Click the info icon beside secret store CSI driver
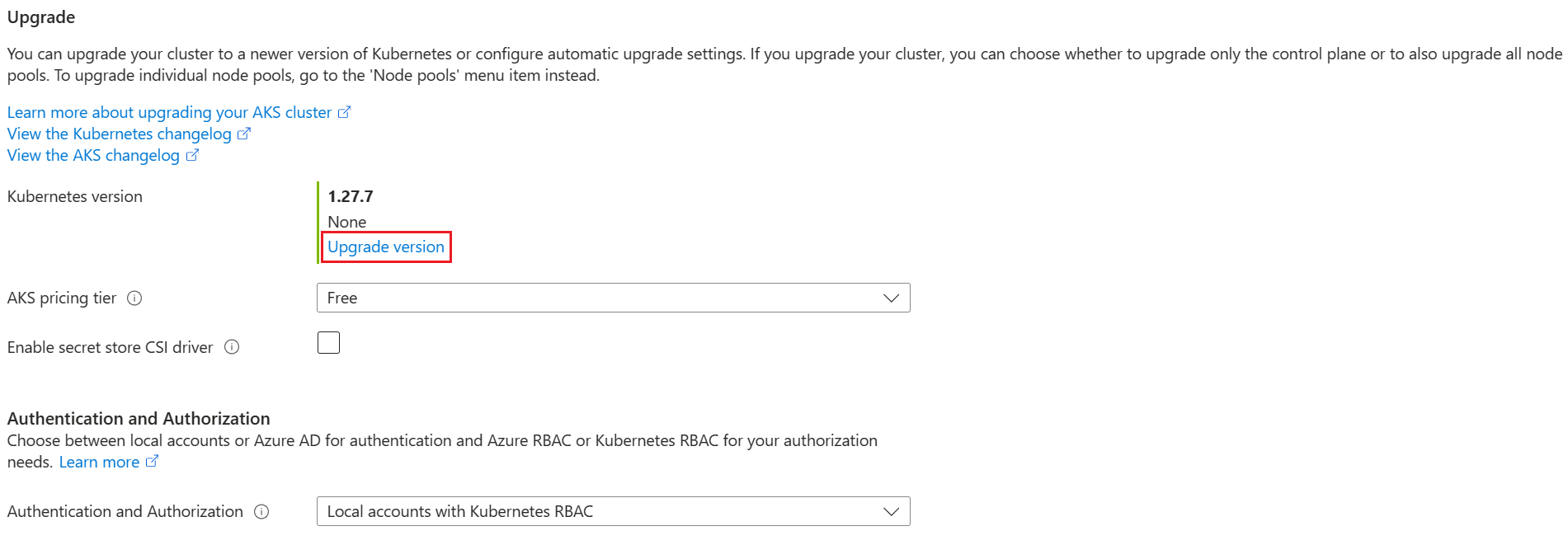This screenshot has height=545, width=1568. (232, 347)
